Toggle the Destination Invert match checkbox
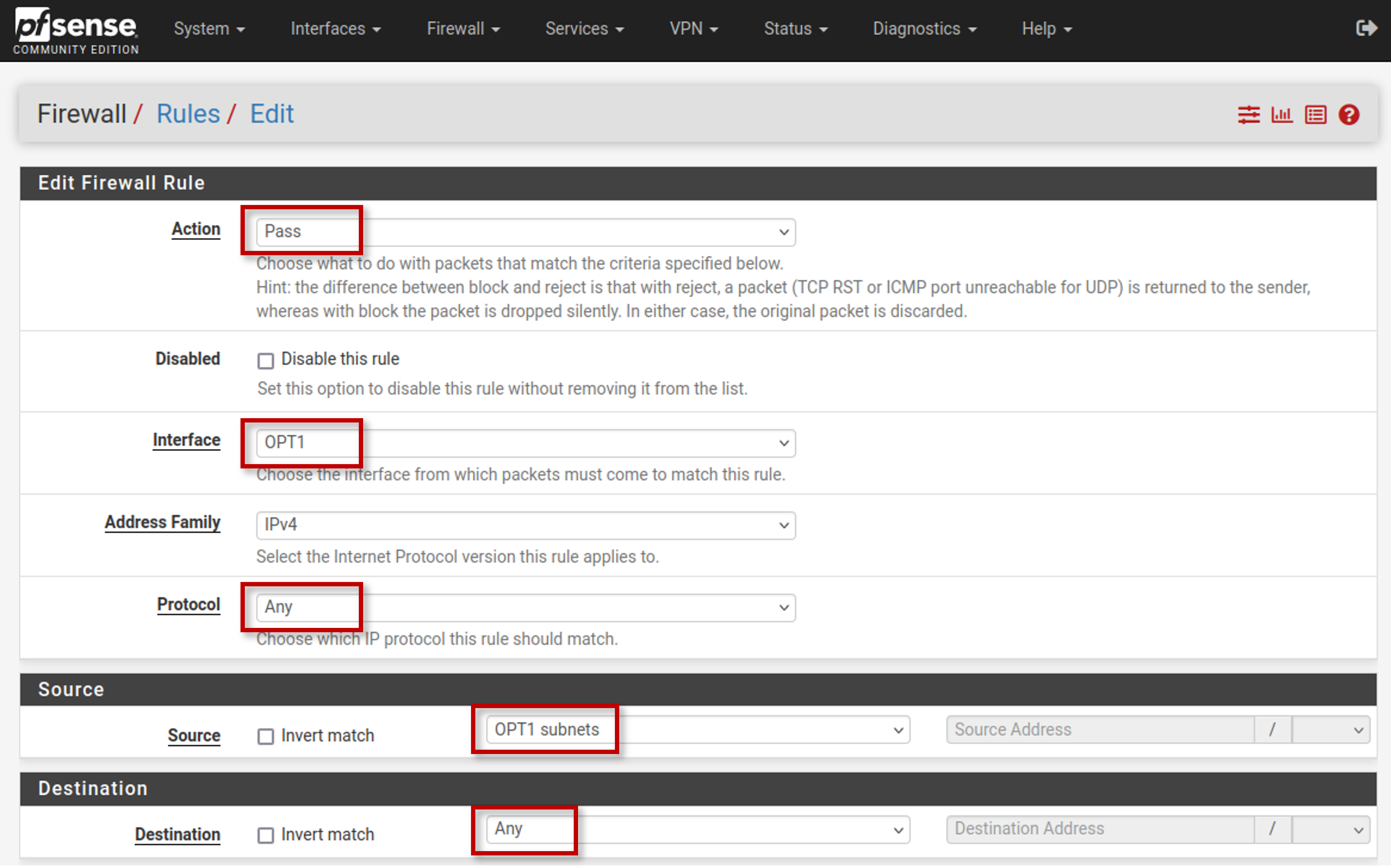This screenshot has width=1391, height=868. 265,835
